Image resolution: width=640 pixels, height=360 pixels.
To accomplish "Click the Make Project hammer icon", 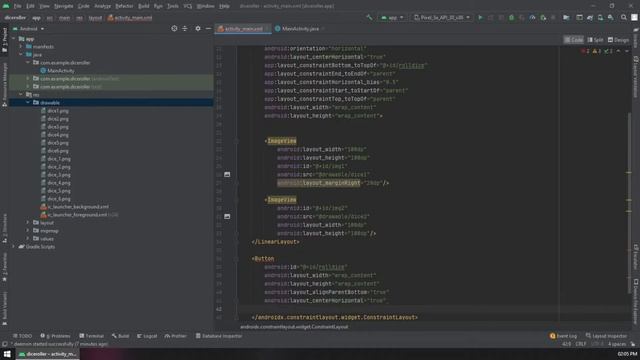I will 369,18.
